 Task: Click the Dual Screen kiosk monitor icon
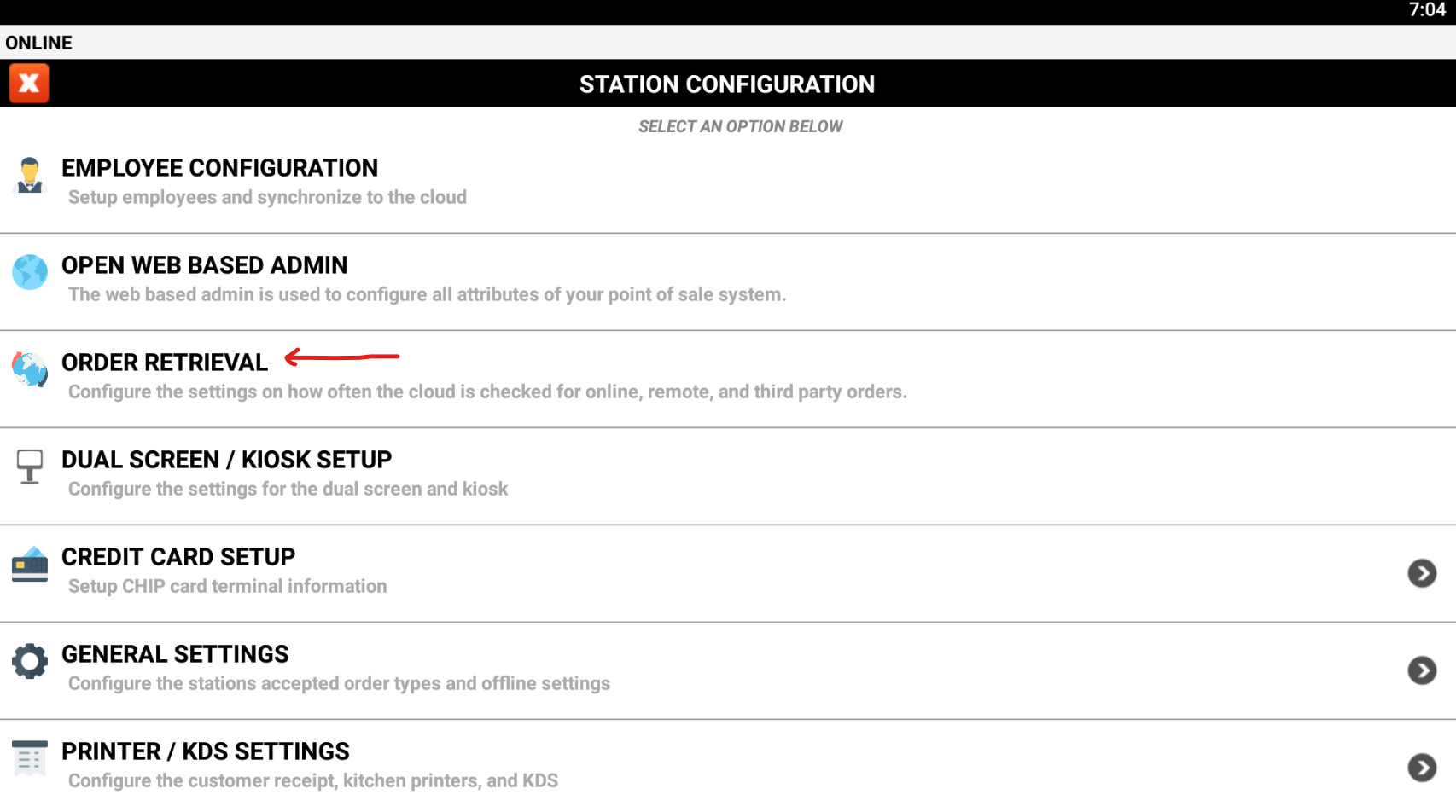coord(30,467)
